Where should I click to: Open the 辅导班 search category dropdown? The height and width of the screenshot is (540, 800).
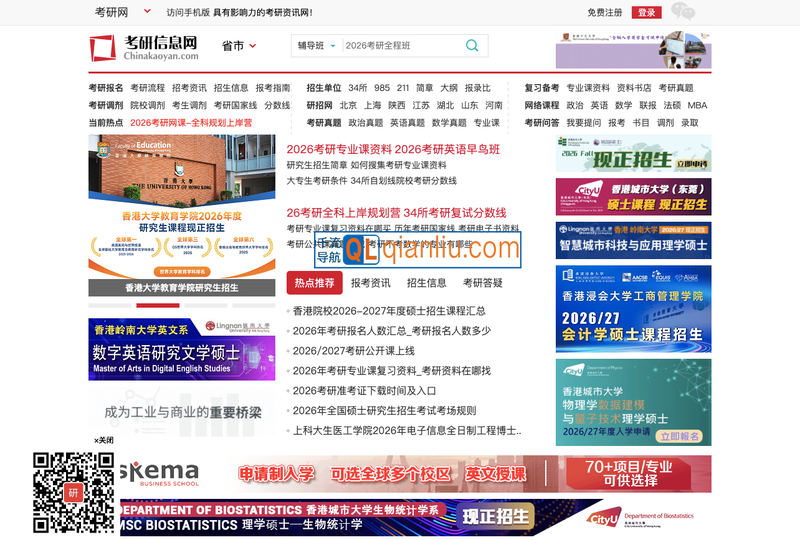316,46
